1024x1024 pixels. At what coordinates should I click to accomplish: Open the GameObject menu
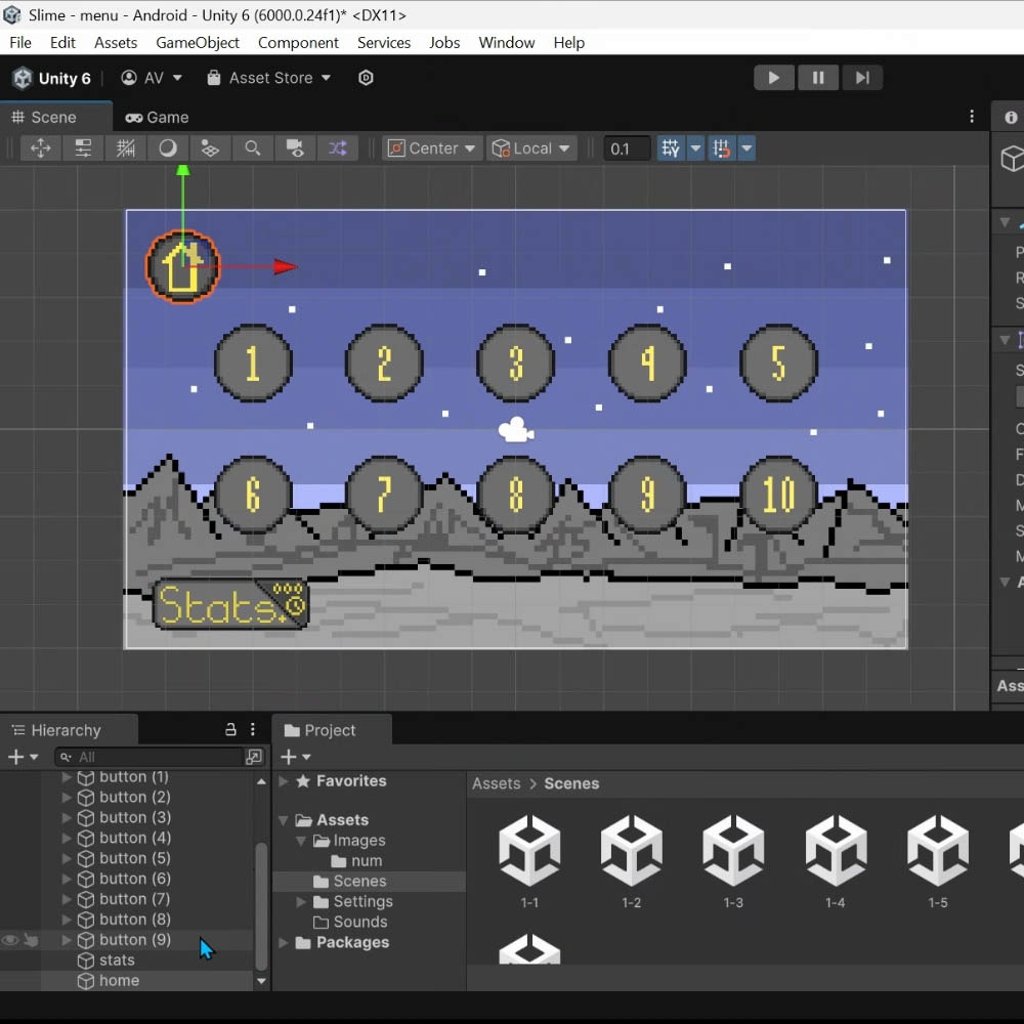pos(197,42)
